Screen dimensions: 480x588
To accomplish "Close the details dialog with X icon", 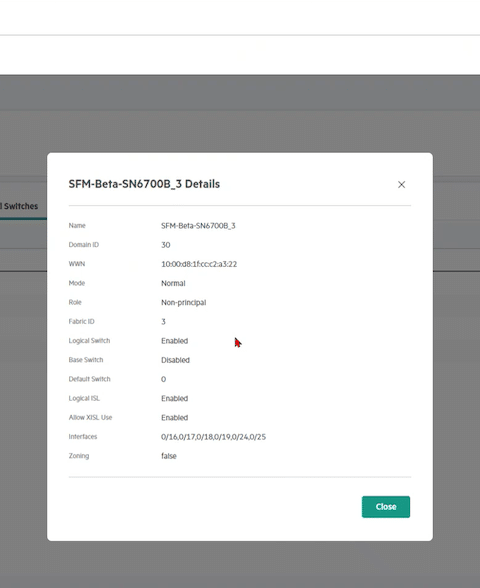I will pos(401,184).
